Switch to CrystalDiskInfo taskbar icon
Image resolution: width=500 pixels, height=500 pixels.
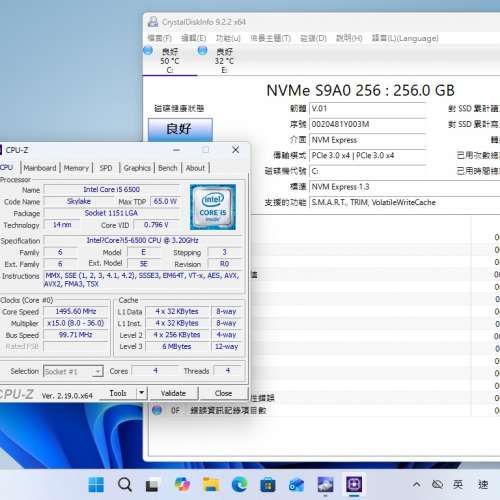coord(325,484)
